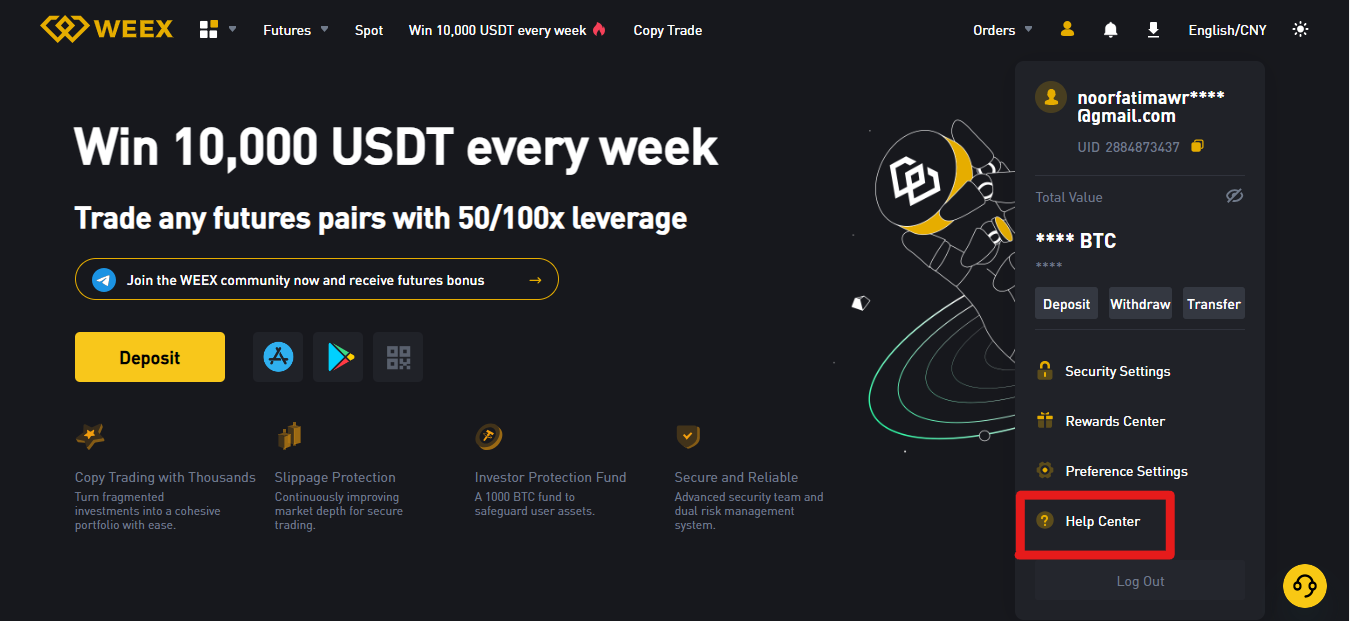Click the Total Value label
This screenshot has height=621, width=1350.
pos(1069,197)
